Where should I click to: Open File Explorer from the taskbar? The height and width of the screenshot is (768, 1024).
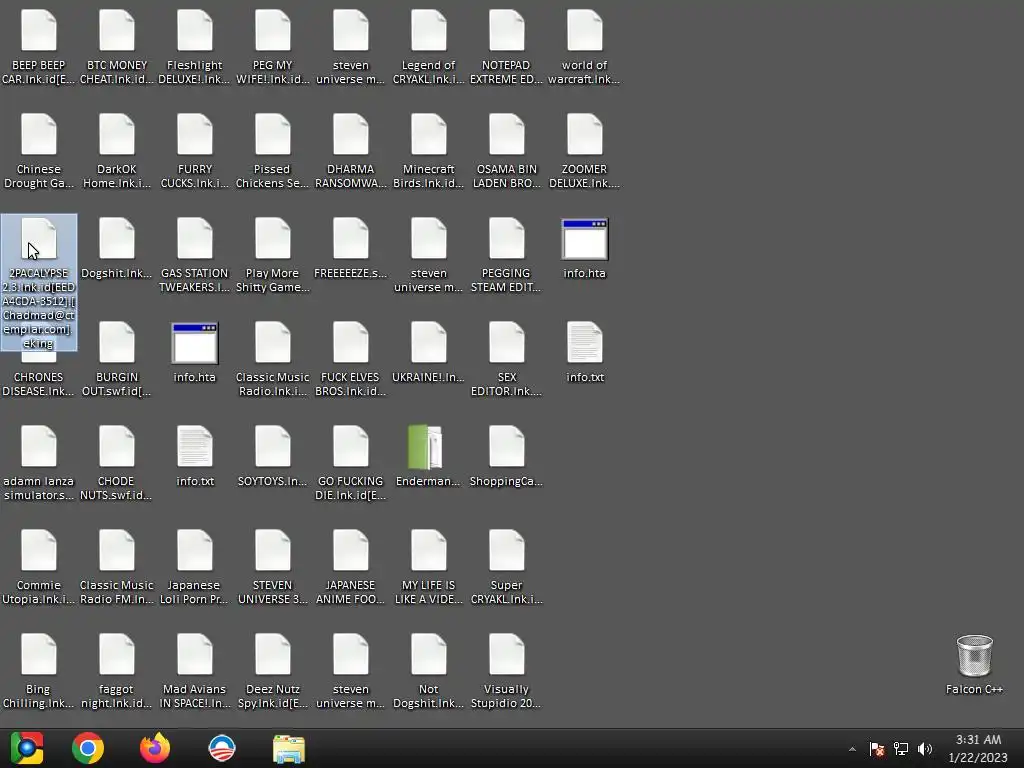click(x=289, y=749)
